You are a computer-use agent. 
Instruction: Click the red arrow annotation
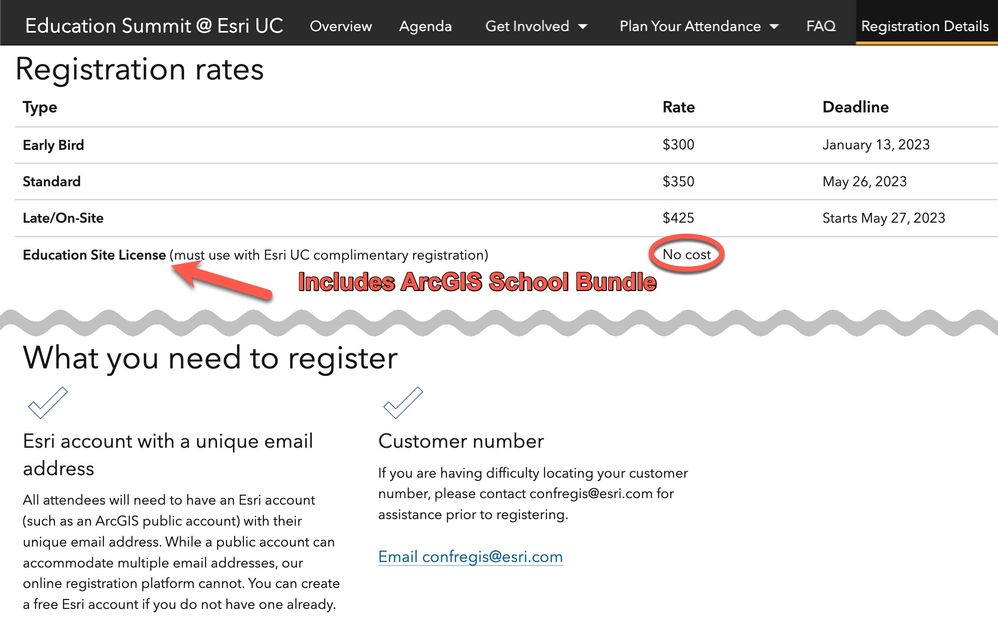pos(222,280)
